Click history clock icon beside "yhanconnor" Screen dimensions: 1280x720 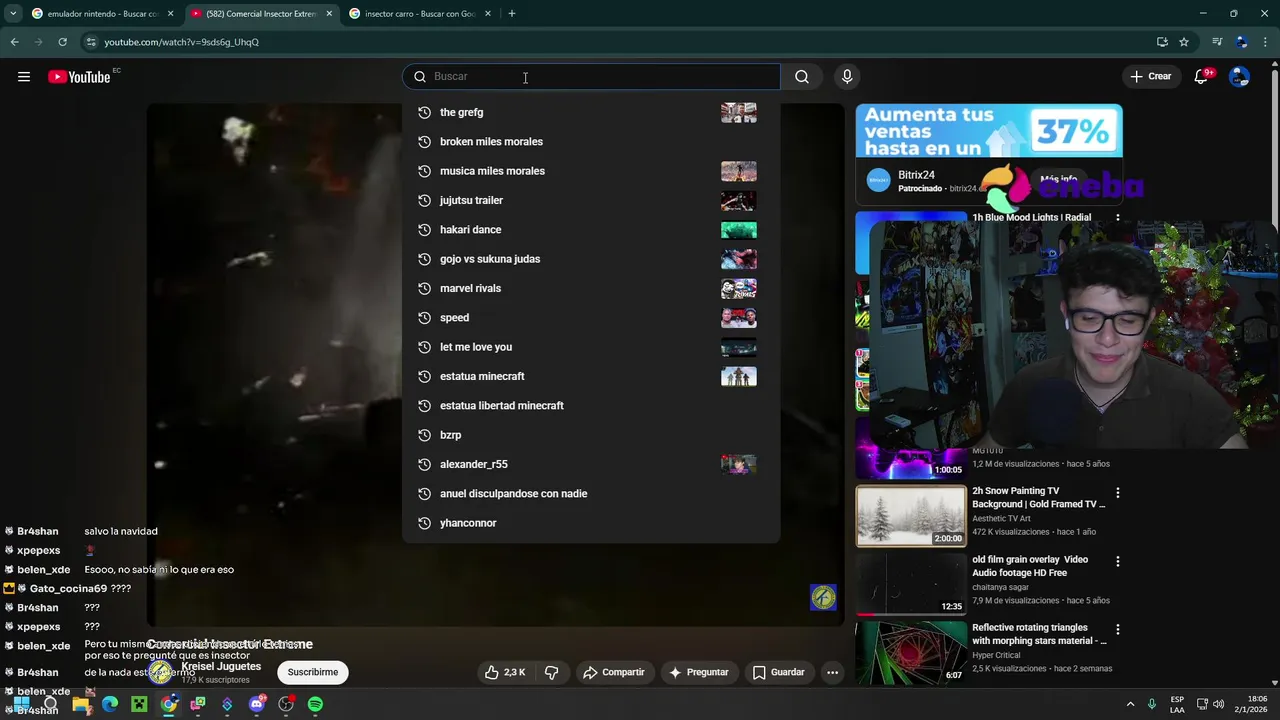click(424, 523)
